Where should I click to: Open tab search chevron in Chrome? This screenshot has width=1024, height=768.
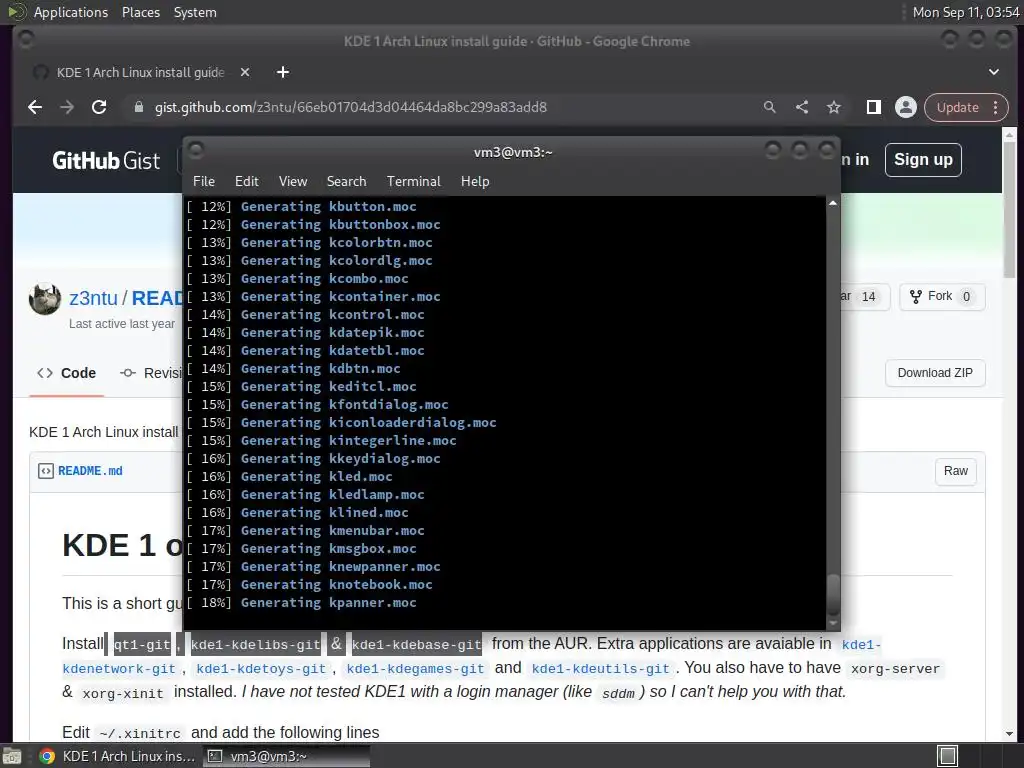pos(993,72)
